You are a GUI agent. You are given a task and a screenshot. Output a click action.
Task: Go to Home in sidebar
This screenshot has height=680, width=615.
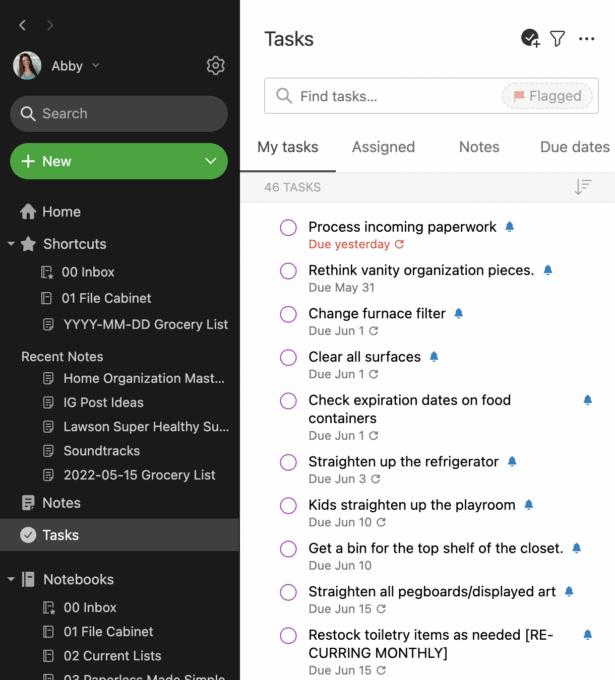pyautogui.click(x=50, y=212)
